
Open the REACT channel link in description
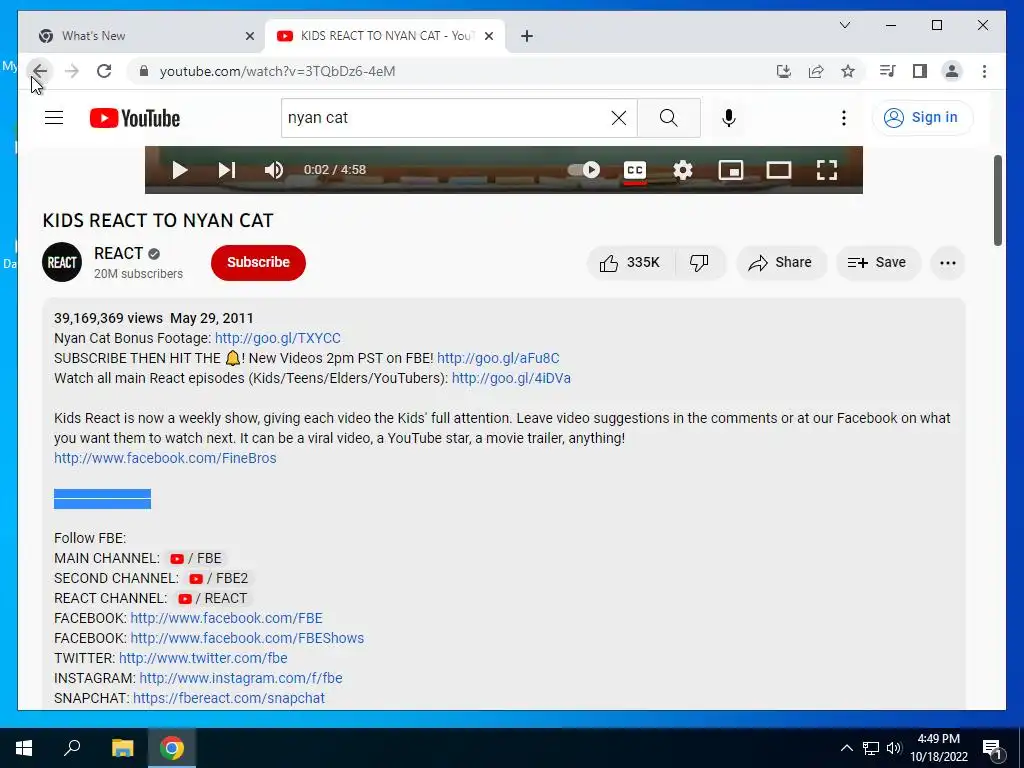coord(212,598)
